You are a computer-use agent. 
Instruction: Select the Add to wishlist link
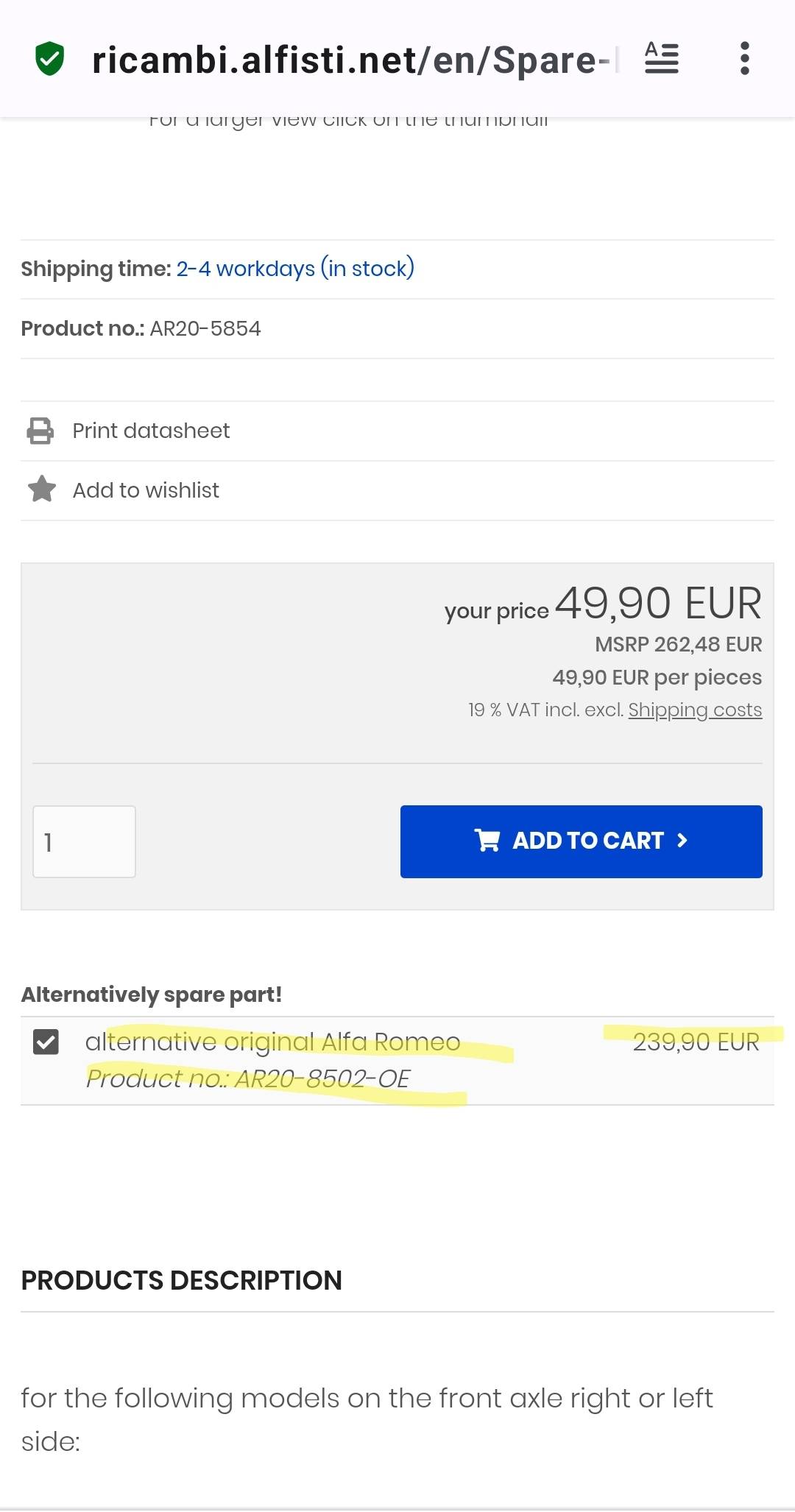[x=146, y=490]
